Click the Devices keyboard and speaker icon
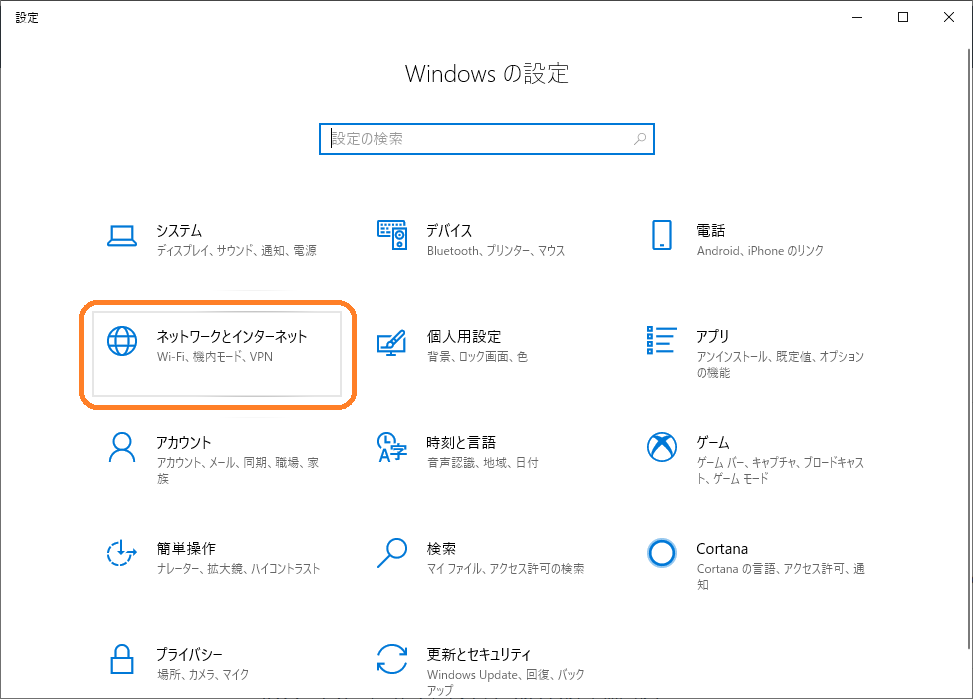Screen dimensions: 973x699 point(392,235)
